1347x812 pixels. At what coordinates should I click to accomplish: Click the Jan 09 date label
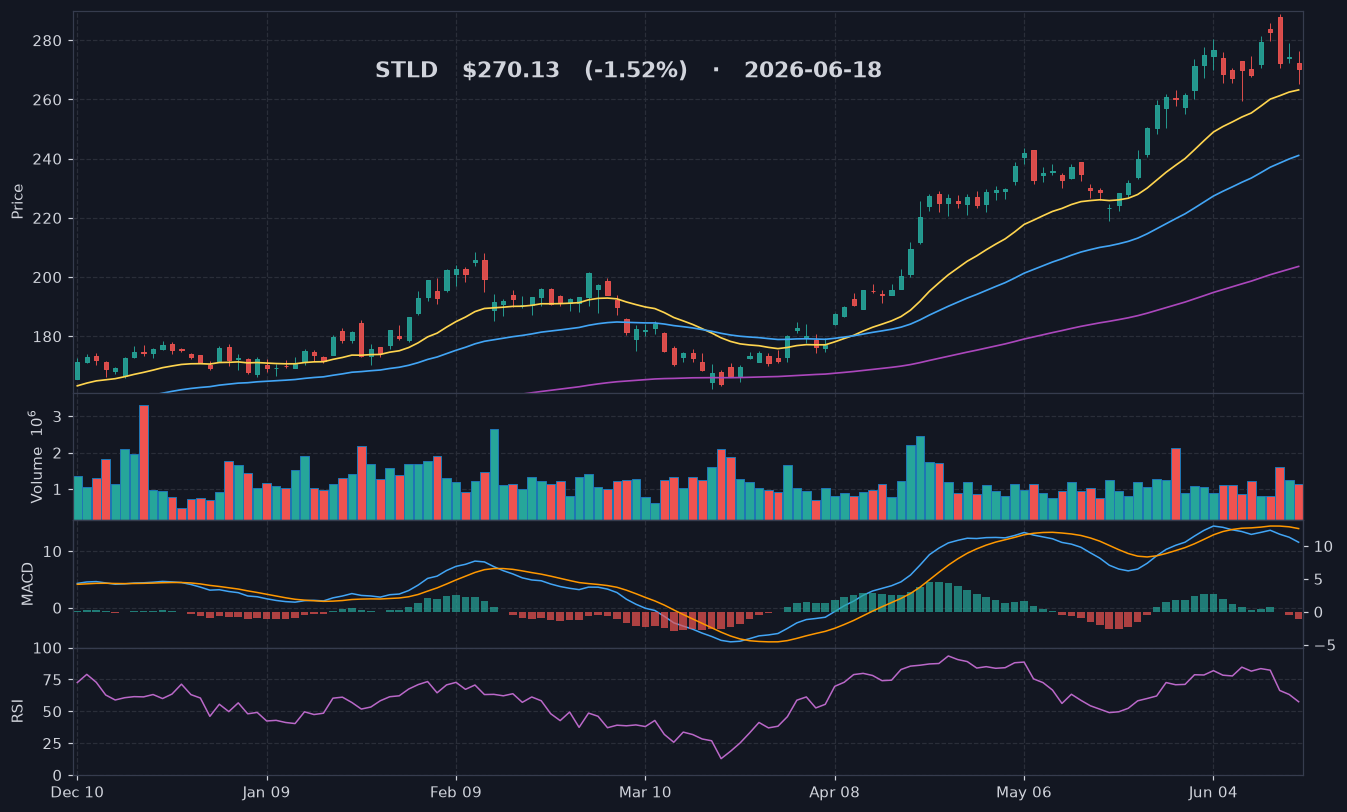coord(267,792)
